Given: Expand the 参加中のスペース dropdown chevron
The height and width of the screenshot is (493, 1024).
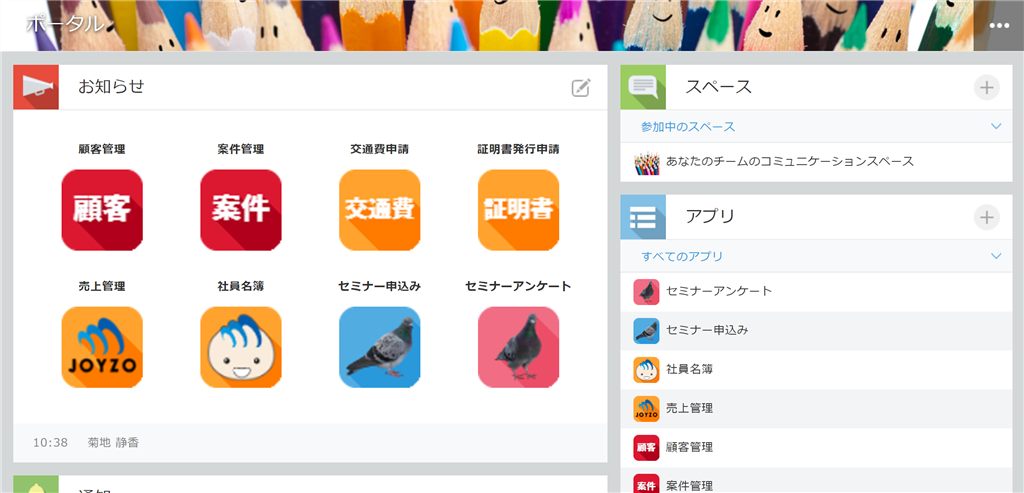Looking at the screenshot, I should [995, 126].
